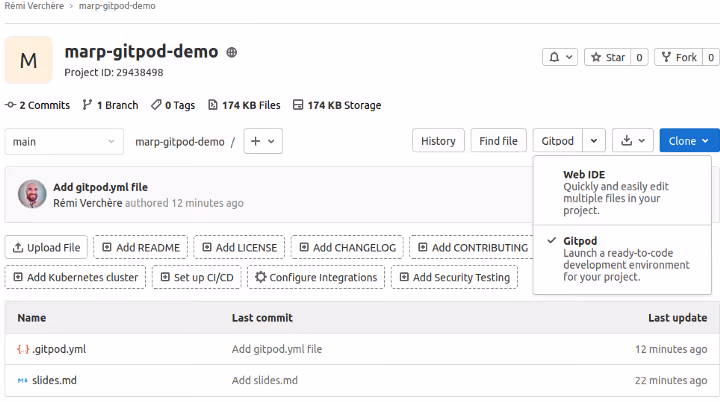This screenshot has width=720, height=402.
Task: Star the marp-gitpod-demo project
Action: point(607,58)
